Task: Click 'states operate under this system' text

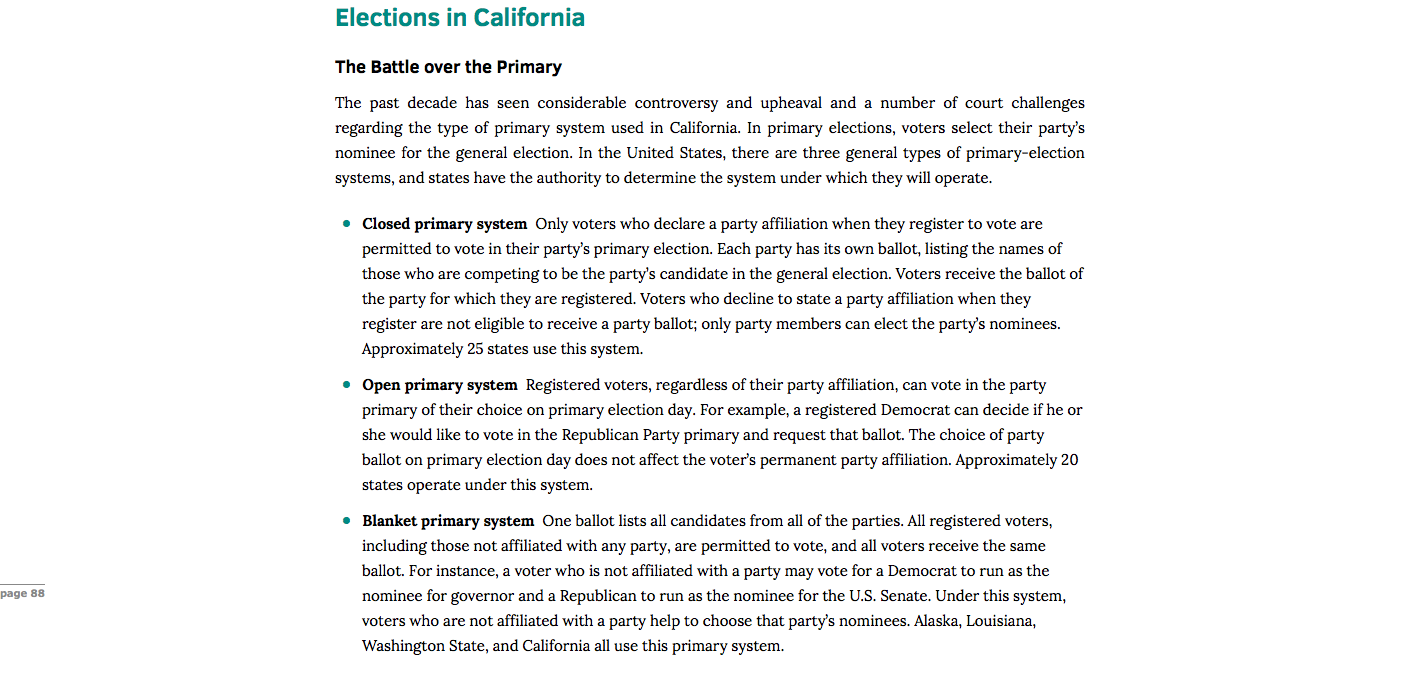Action: point(477,485)
